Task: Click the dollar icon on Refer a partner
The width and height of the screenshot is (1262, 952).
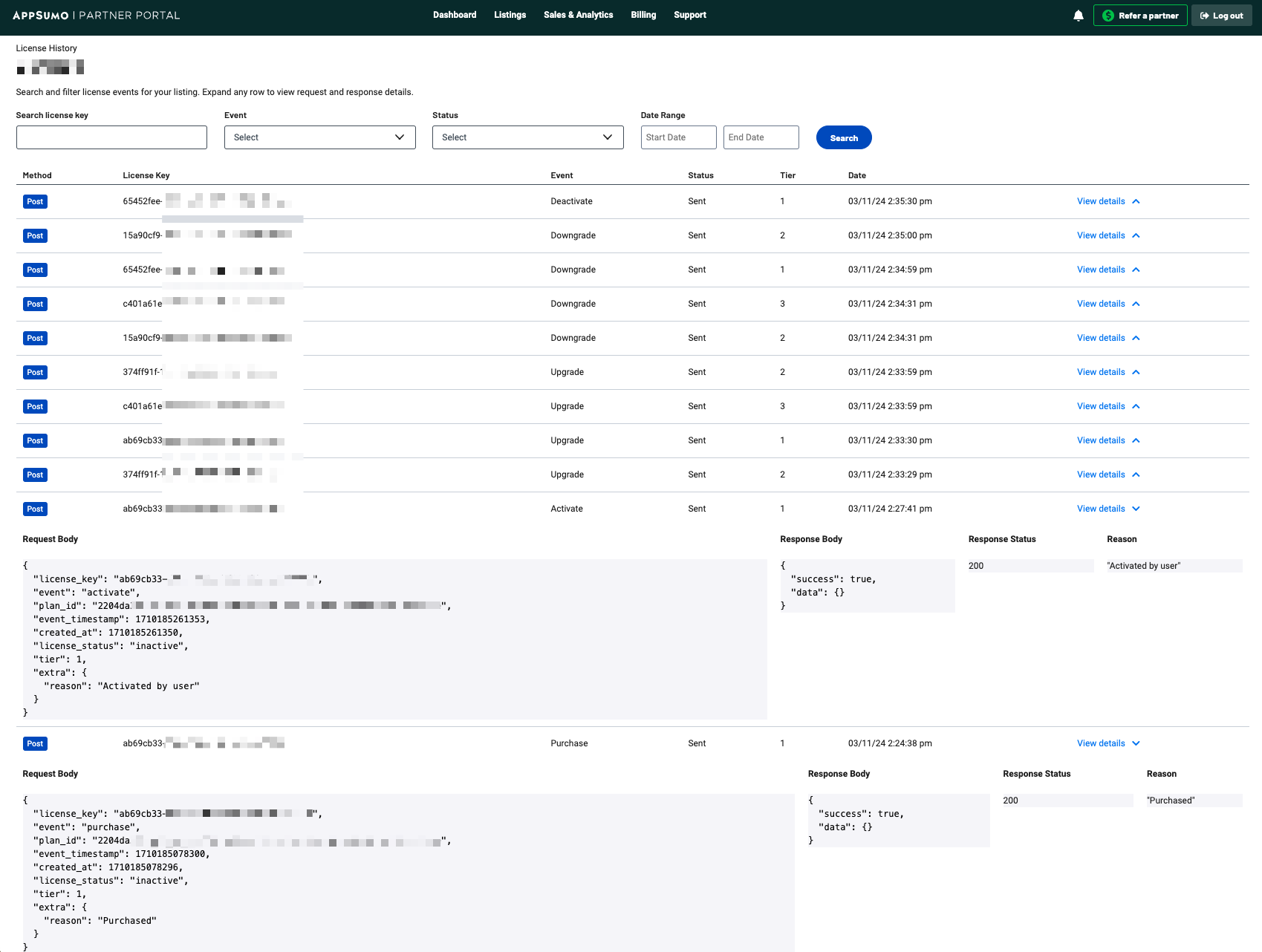Action: point(1107,16)
